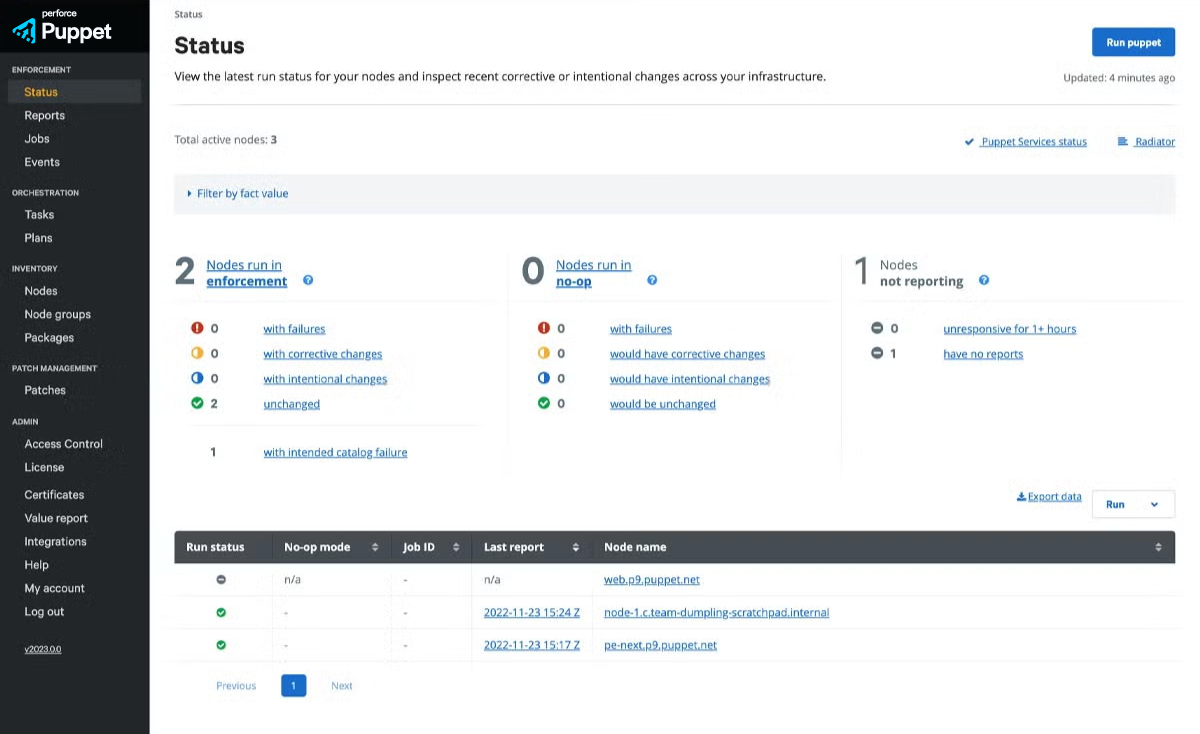This screenshot has width=1200, height=734.
Task: Click the Radiator view icon
Action: tap(1123, 142)
